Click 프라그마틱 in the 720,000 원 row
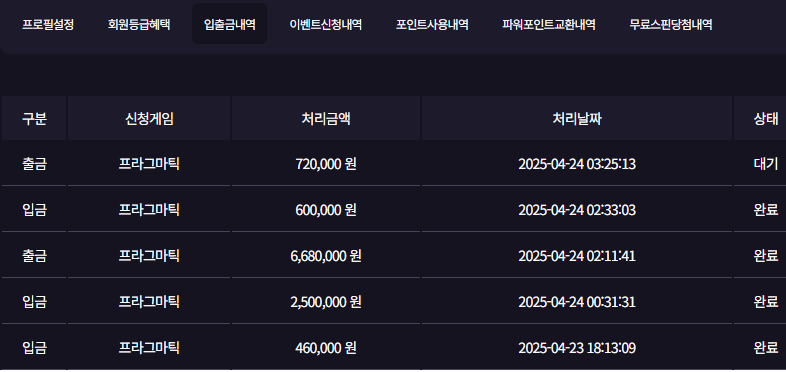The width and height of the screenshot is (786, 372). pyautogui.click(x=149, y=164)
